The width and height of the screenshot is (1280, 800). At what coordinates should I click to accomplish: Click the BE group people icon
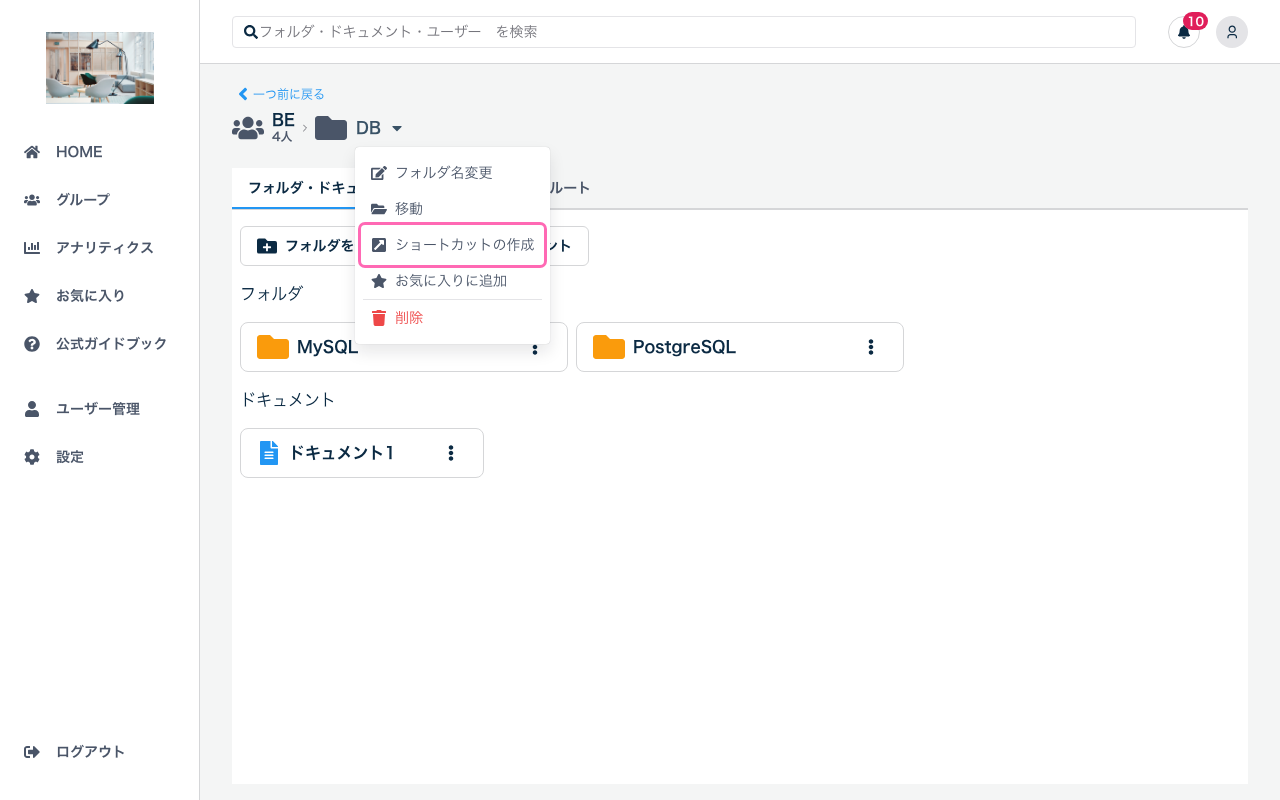point(247,128)
